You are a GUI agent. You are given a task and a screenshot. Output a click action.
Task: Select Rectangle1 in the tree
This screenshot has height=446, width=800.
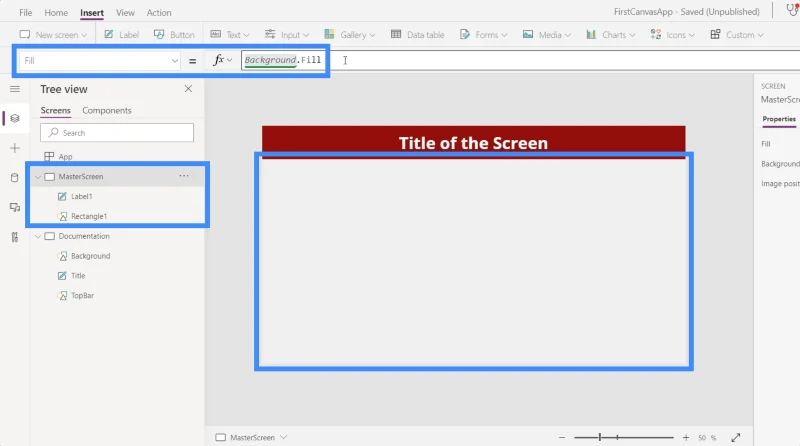click(x=89, y=216)
